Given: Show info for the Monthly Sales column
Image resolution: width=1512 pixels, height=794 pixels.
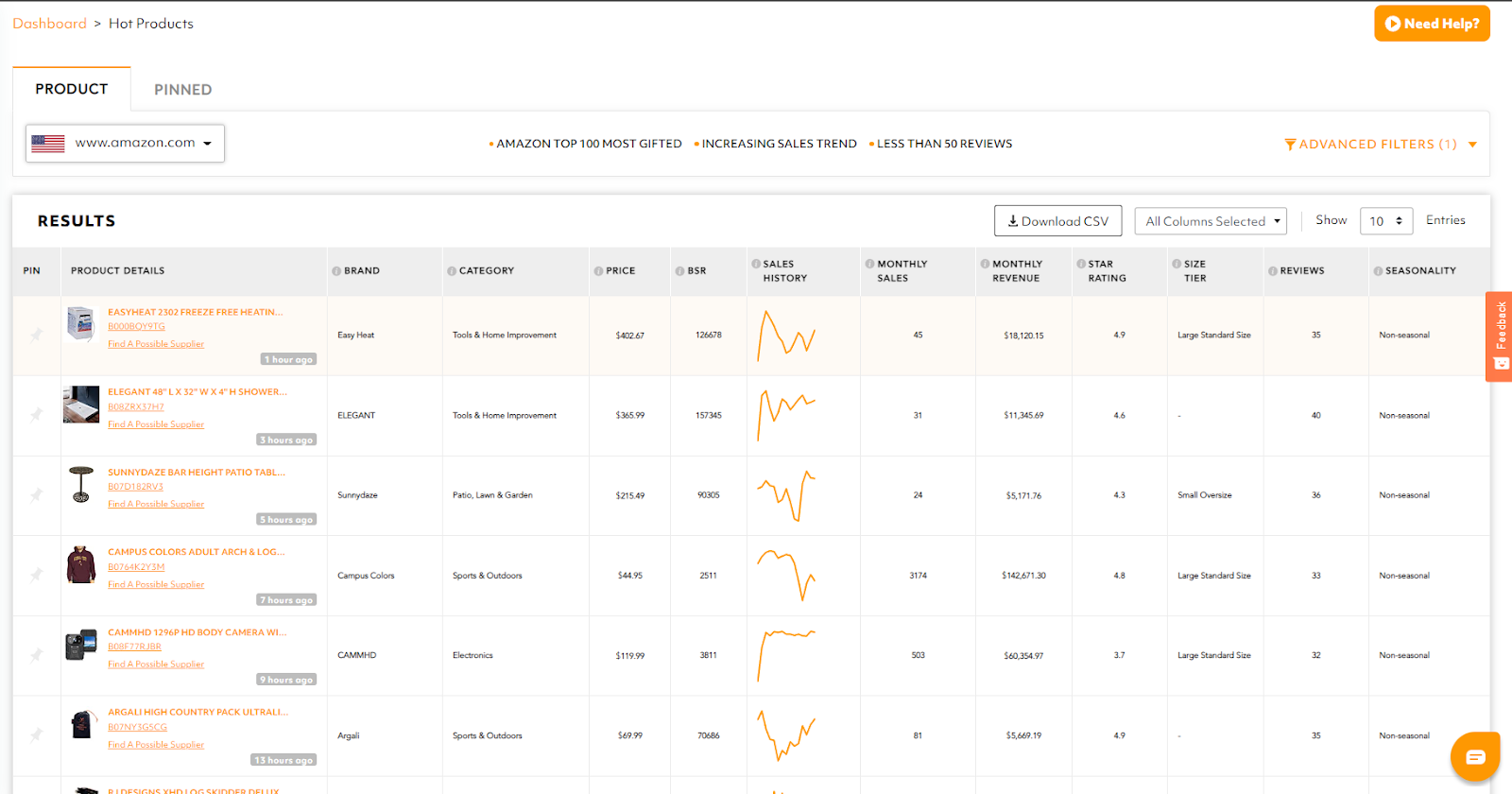Looking at the screenshot, I should click(869, 264).
